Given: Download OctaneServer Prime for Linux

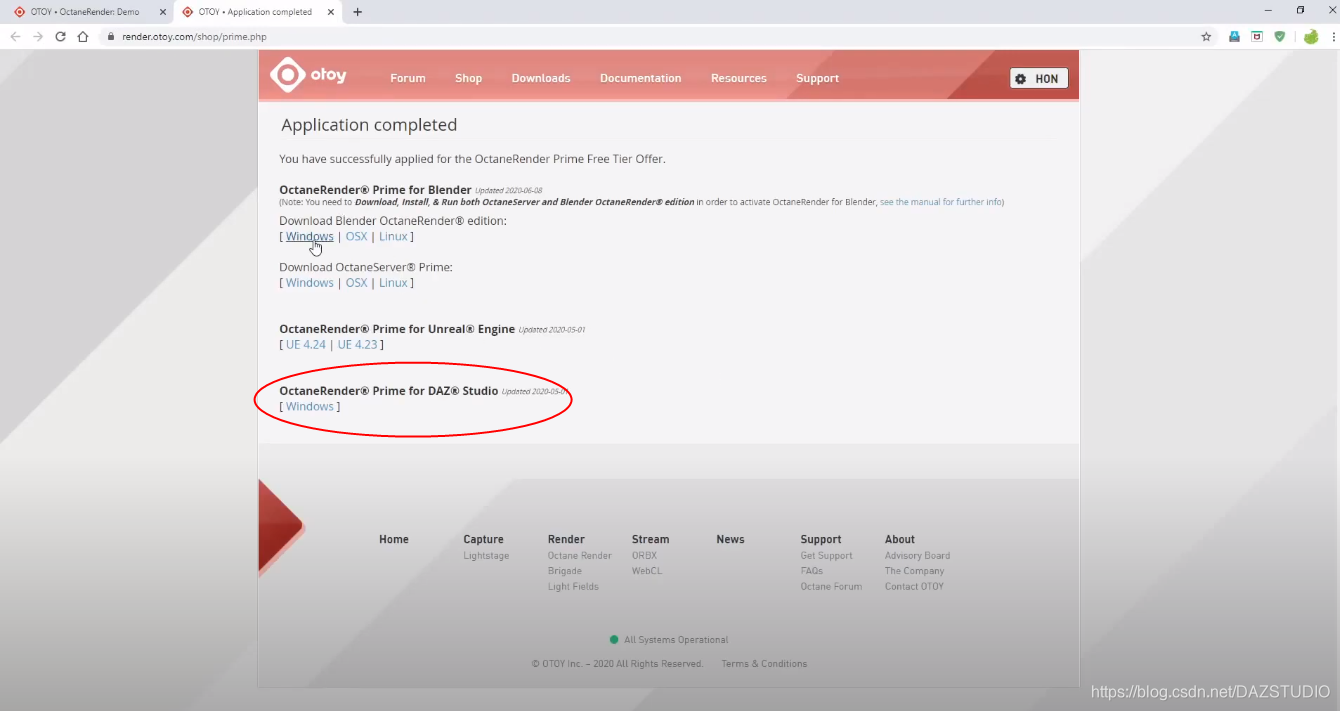Looking at the screenshot, I should [393, 283].
